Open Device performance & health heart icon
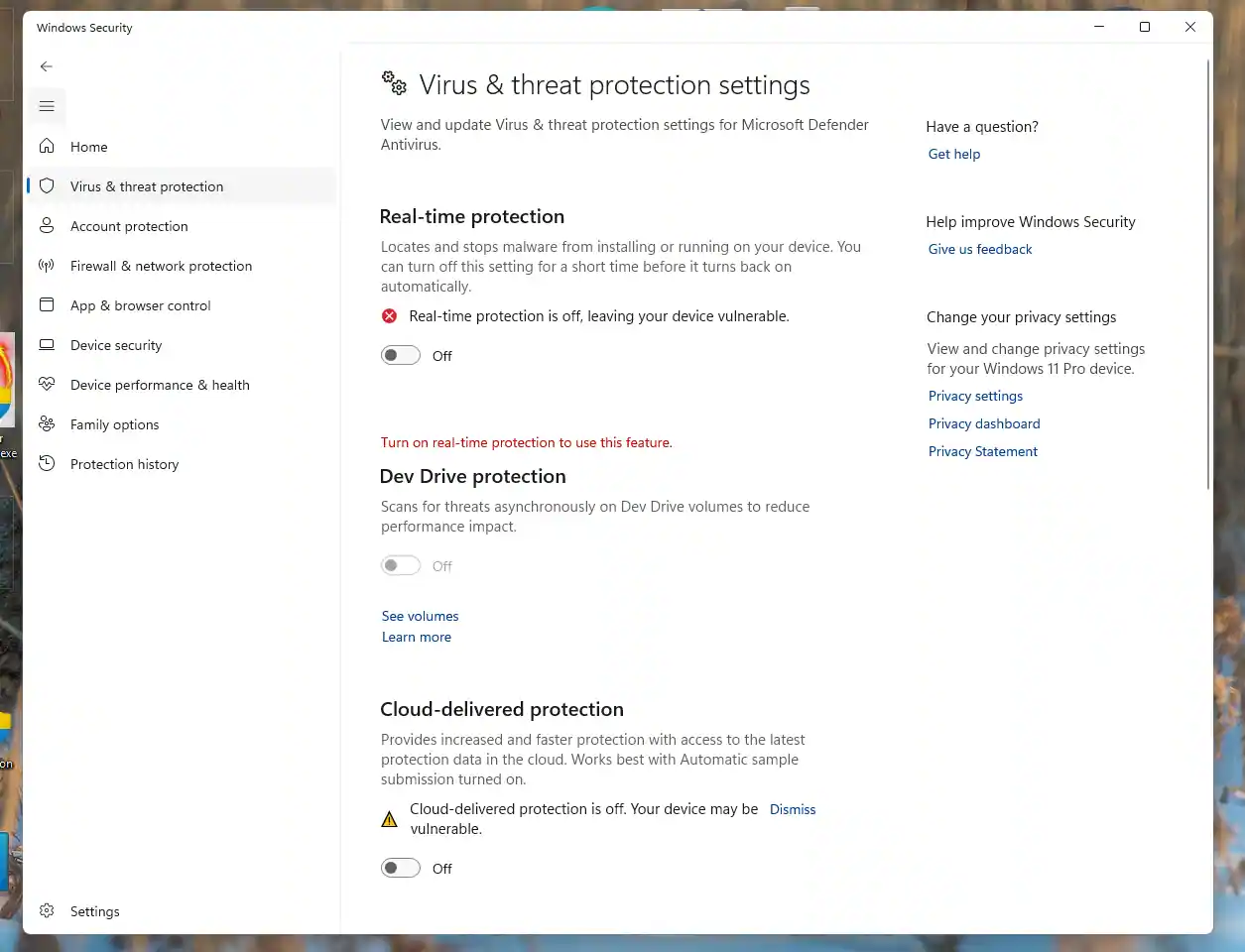 (x=47, y=384)
